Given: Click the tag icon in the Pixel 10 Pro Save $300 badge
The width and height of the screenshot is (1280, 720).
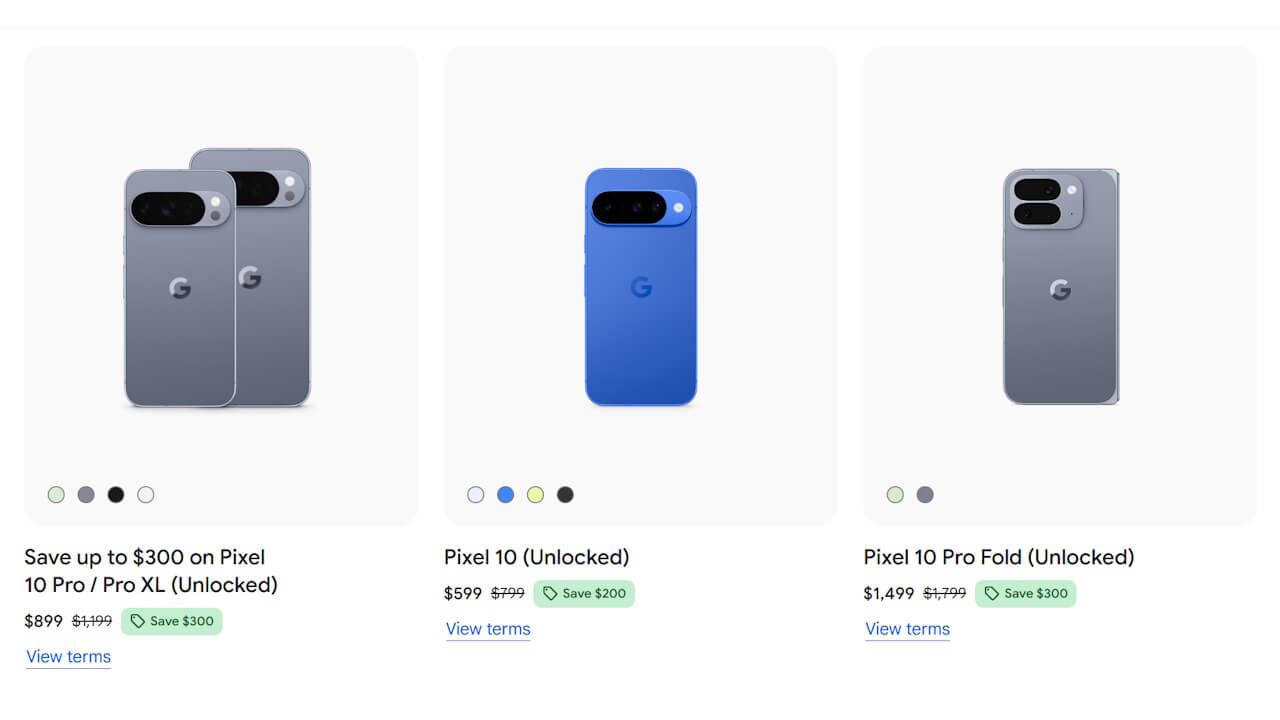Looking at the screenshot, I should tap(140, 621).
